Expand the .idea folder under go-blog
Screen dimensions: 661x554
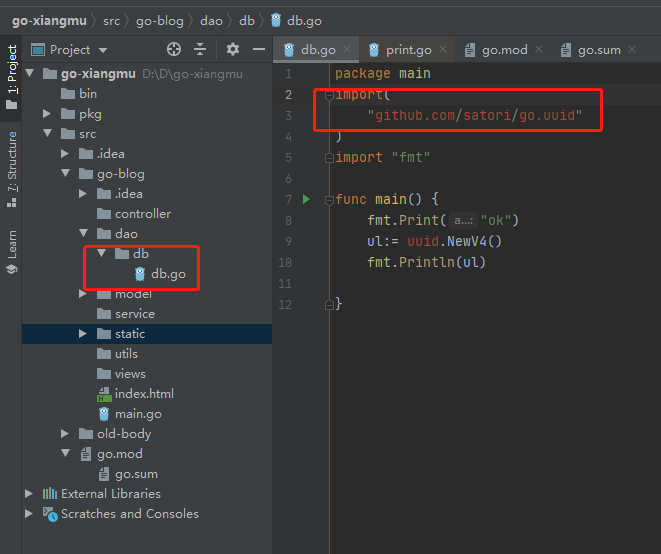(x=83, y=194)
